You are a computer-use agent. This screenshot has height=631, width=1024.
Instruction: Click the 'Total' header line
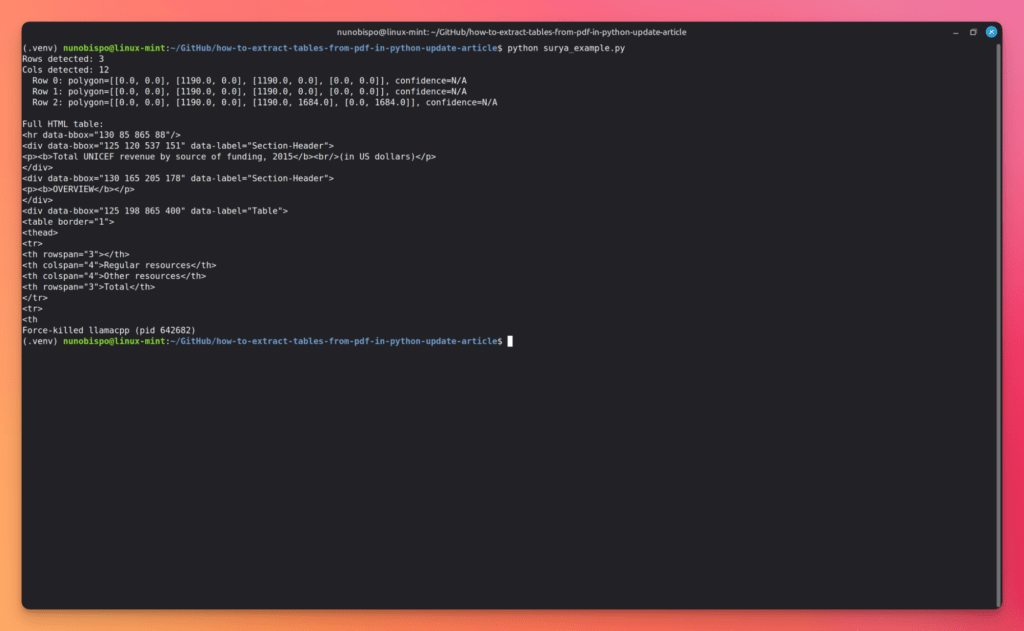coord(89,287)
